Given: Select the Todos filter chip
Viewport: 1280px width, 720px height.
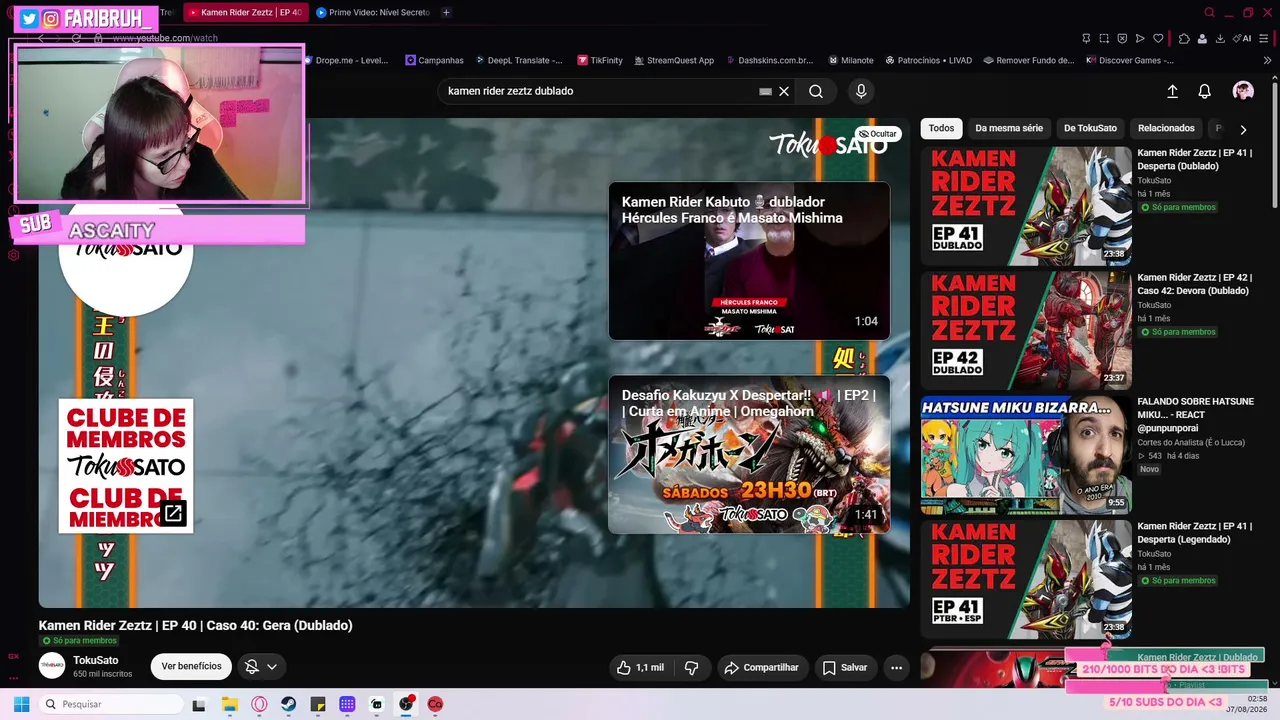Looking at the screenshot, I should click(x=941, y=128).
